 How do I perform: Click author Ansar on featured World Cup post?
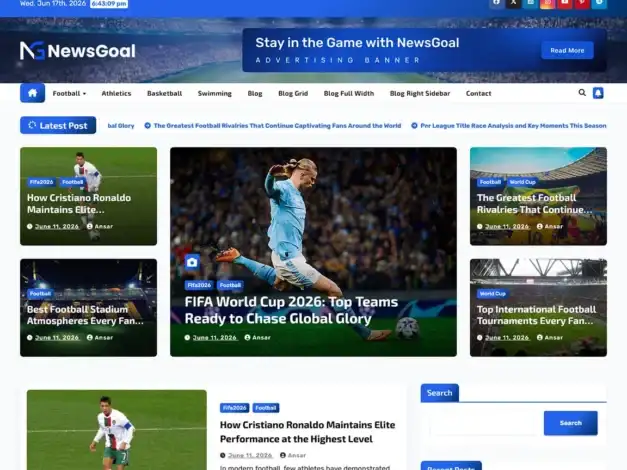coord(261,338)
